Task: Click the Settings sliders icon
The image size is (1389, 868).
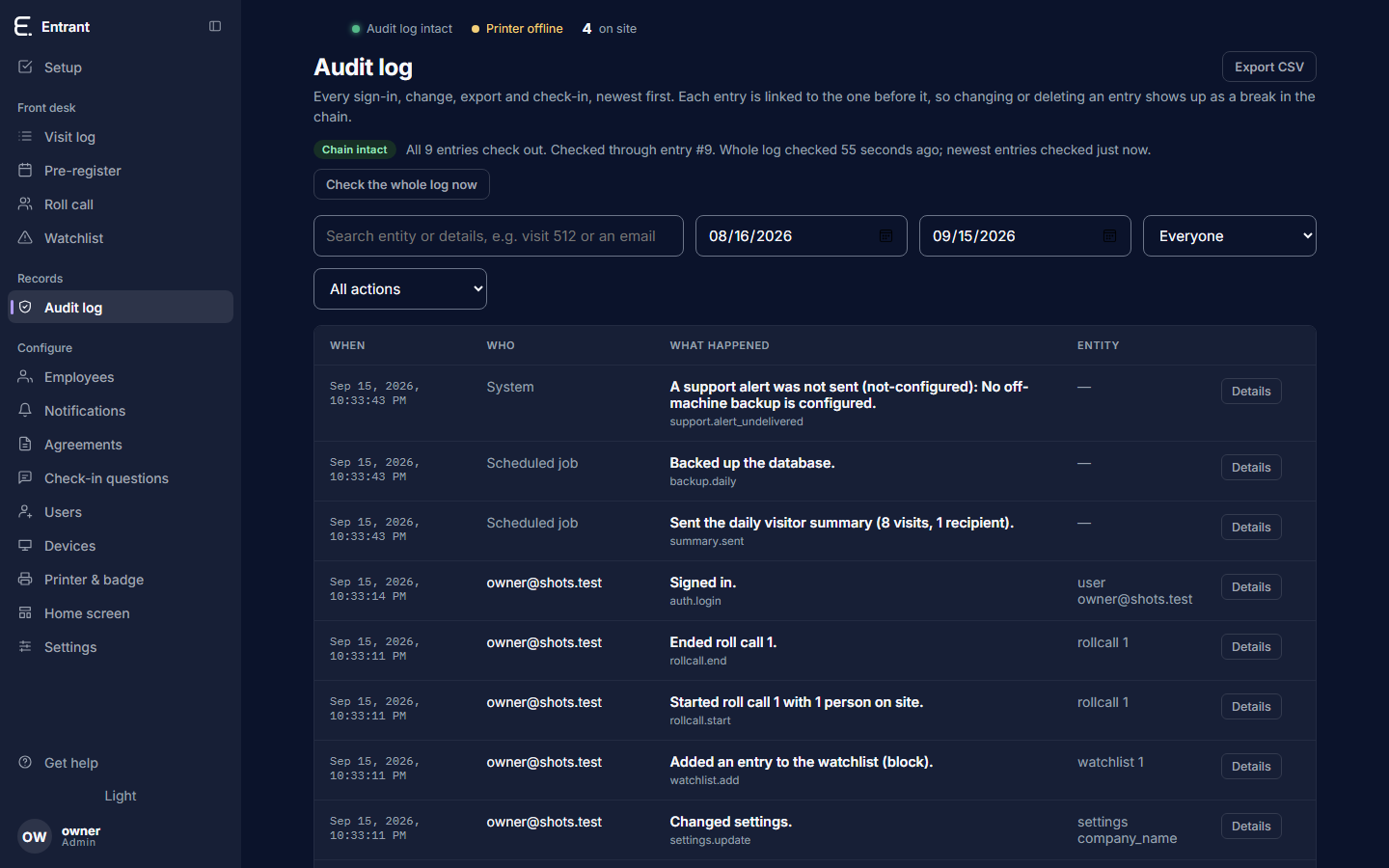Action: (x=25, y=646)
